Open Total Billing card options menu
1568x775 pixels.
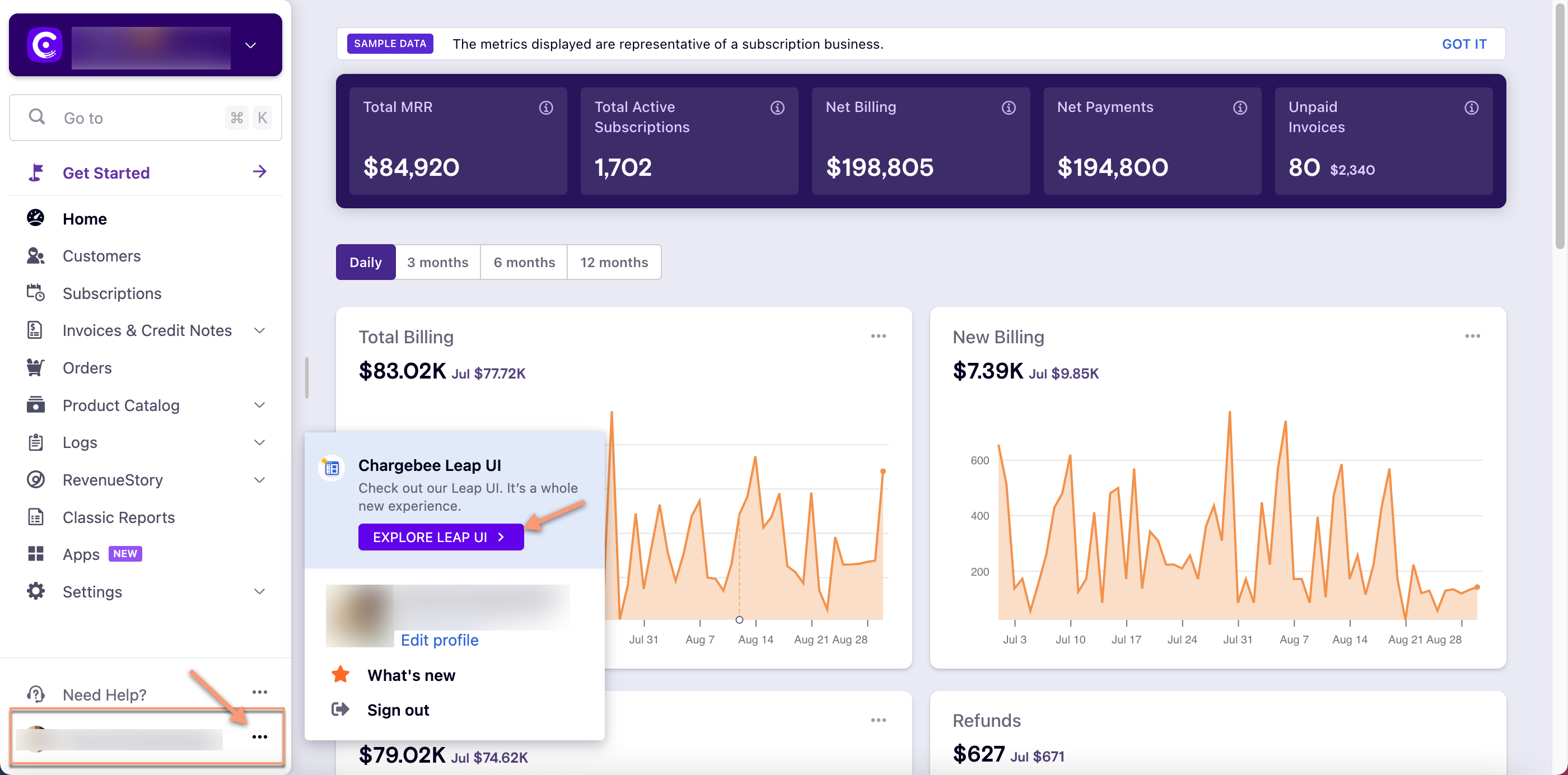click(x=878, y=336)
